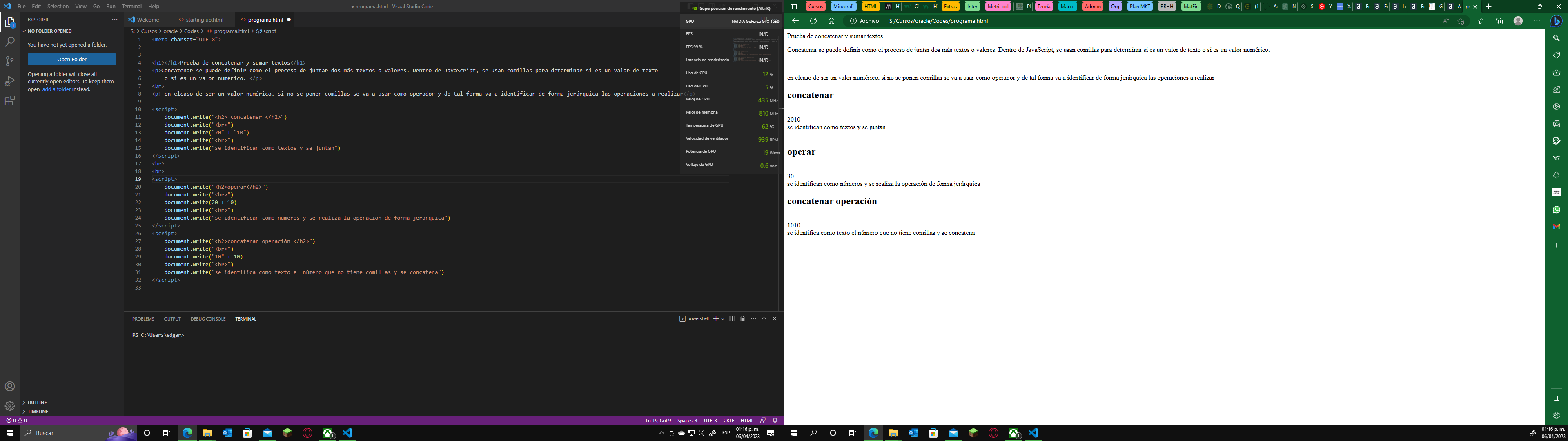Add a new site to Edge sidebar
The height and width of the screenshot is (441, 1568).
(1557, 245)
